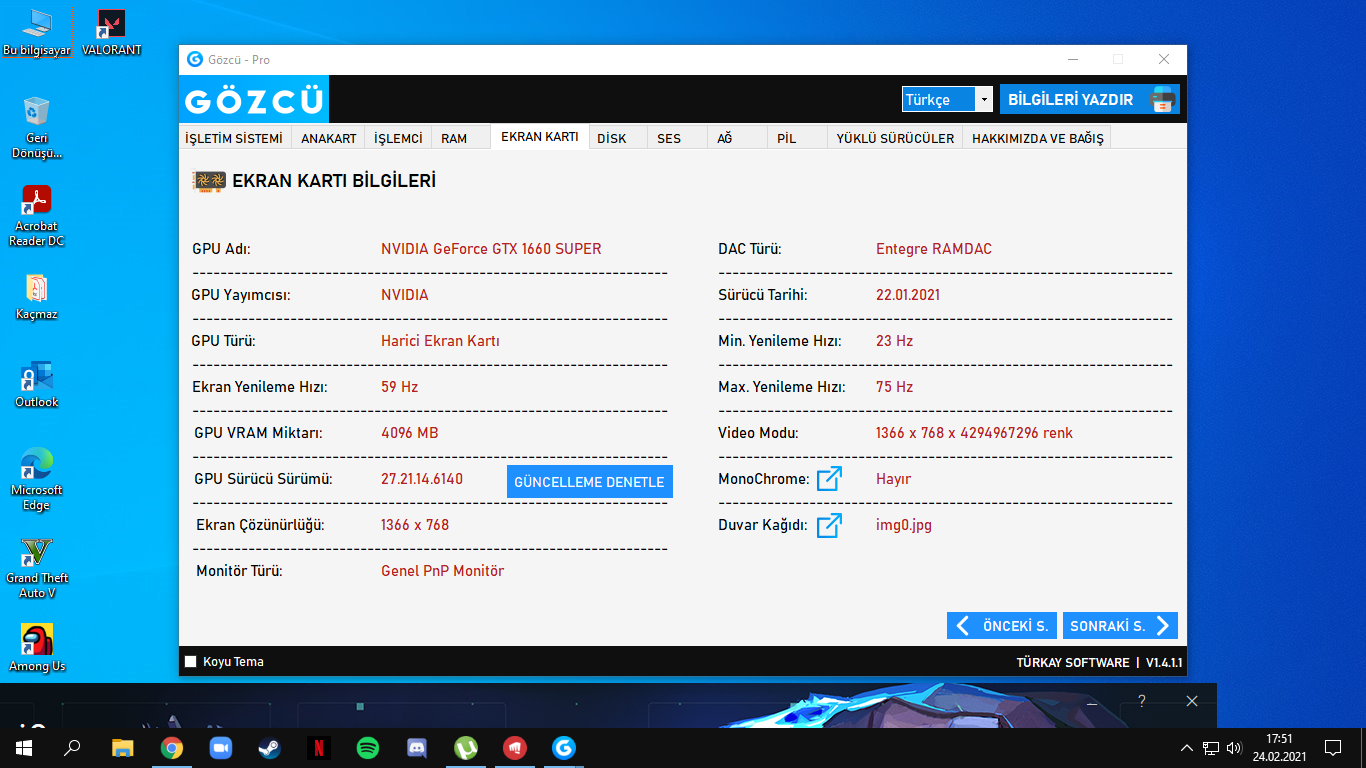Select the Microsoft Edge desktop shortcut
This screenshot has width=1366, height=768.
(x=37, y=480)
